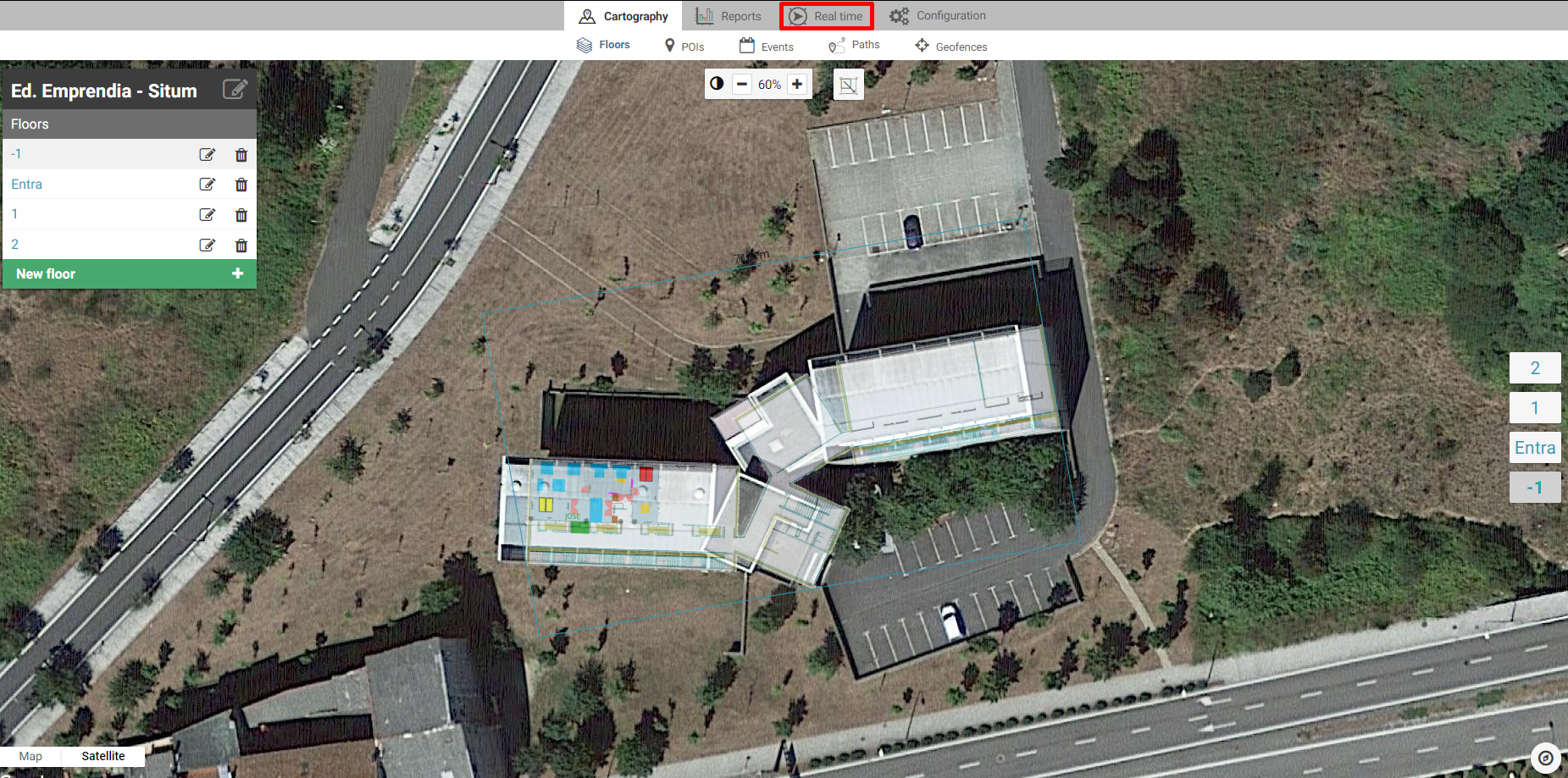
Task: Edit the Ed. Emprendia building name
Action: click(x=235, y=89)
